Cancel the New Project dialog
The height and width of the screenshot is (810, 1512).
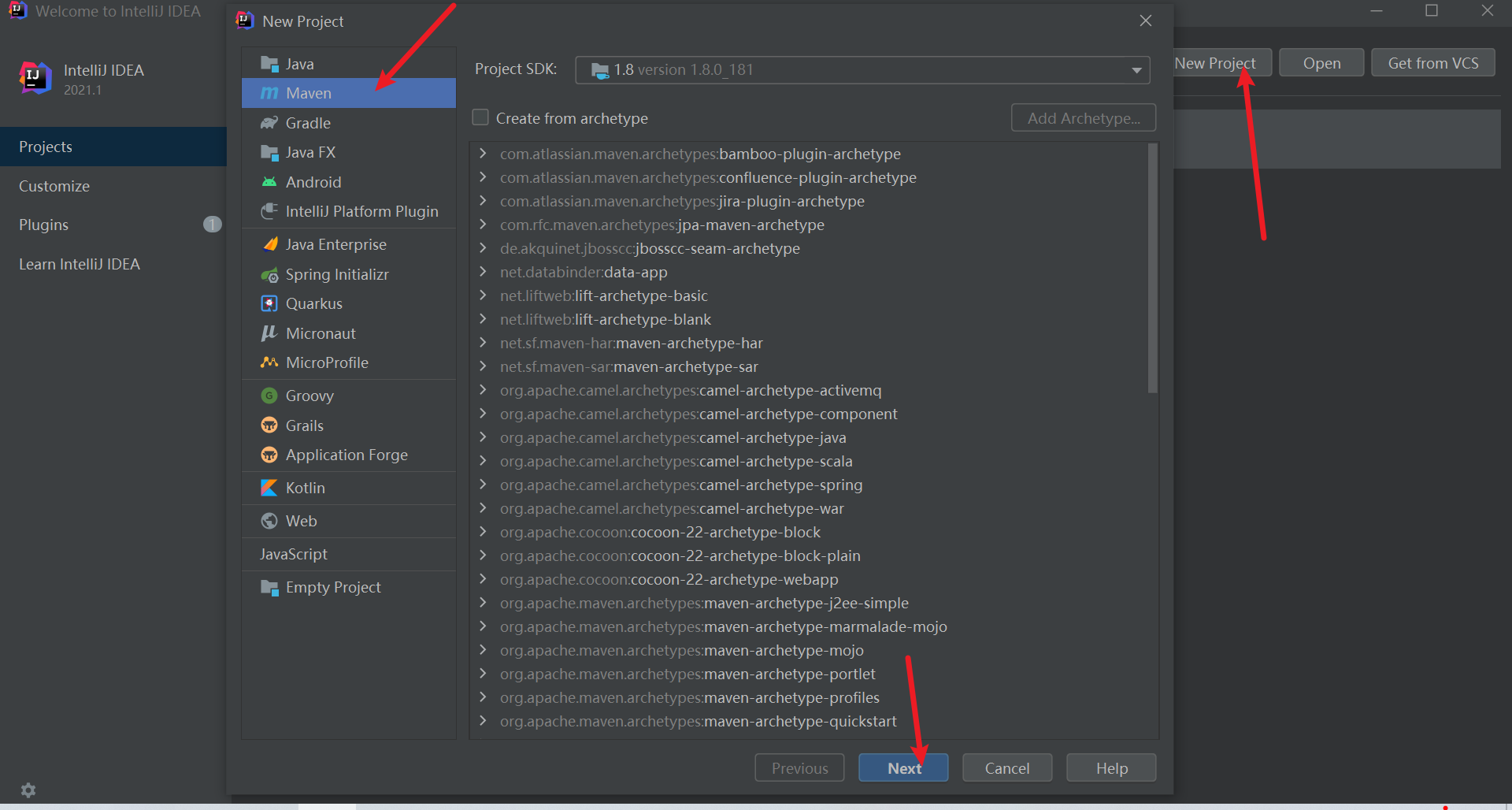(x=1007, y=768)
